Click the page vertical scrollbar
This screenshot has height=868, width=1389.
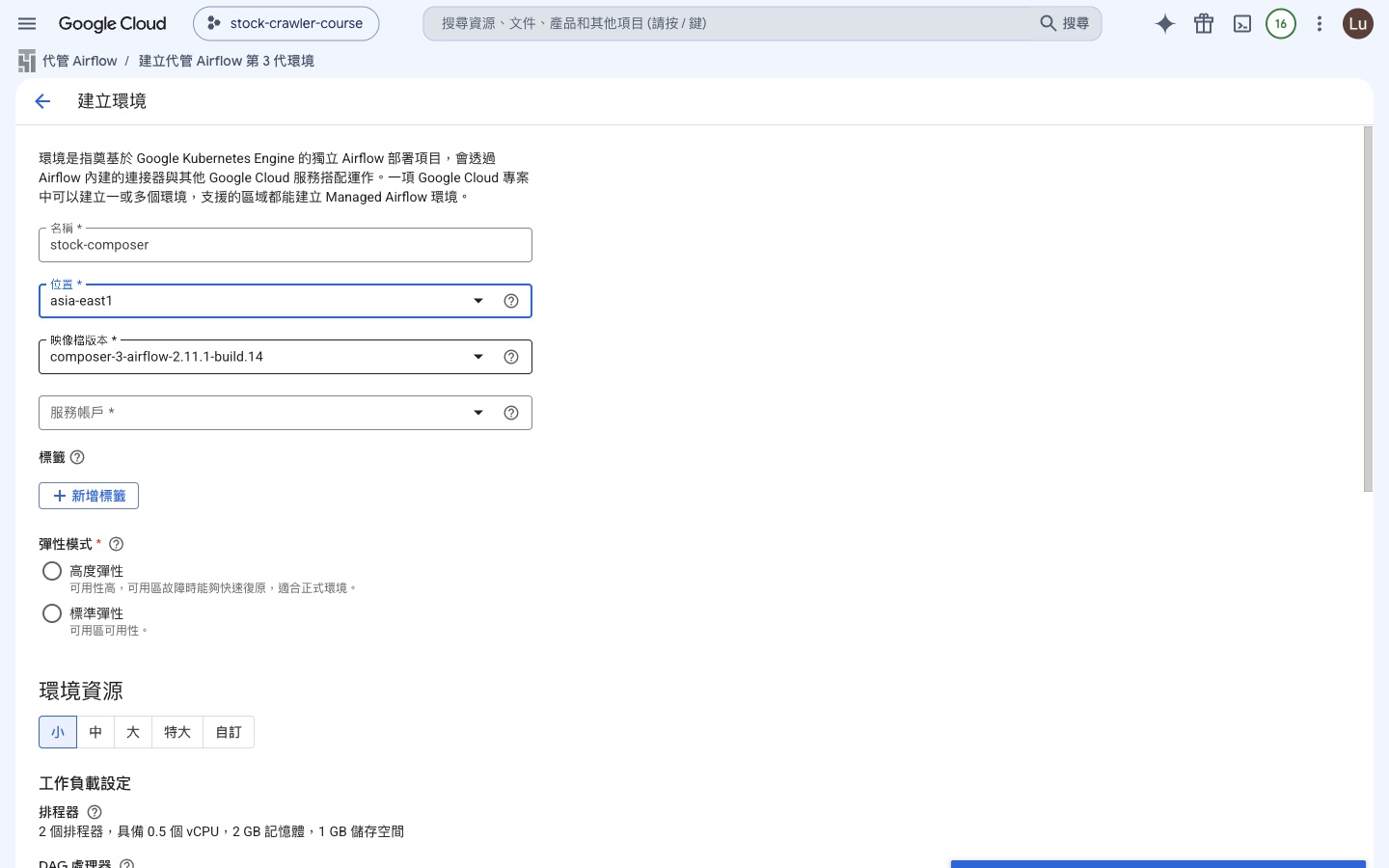click(1368, 309)
